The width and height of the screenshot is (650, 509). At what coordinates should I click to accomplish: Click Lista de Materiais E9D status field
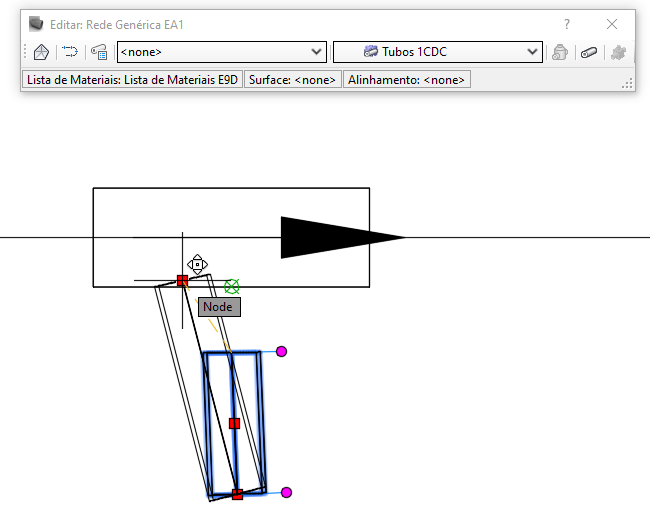[132, 80]
